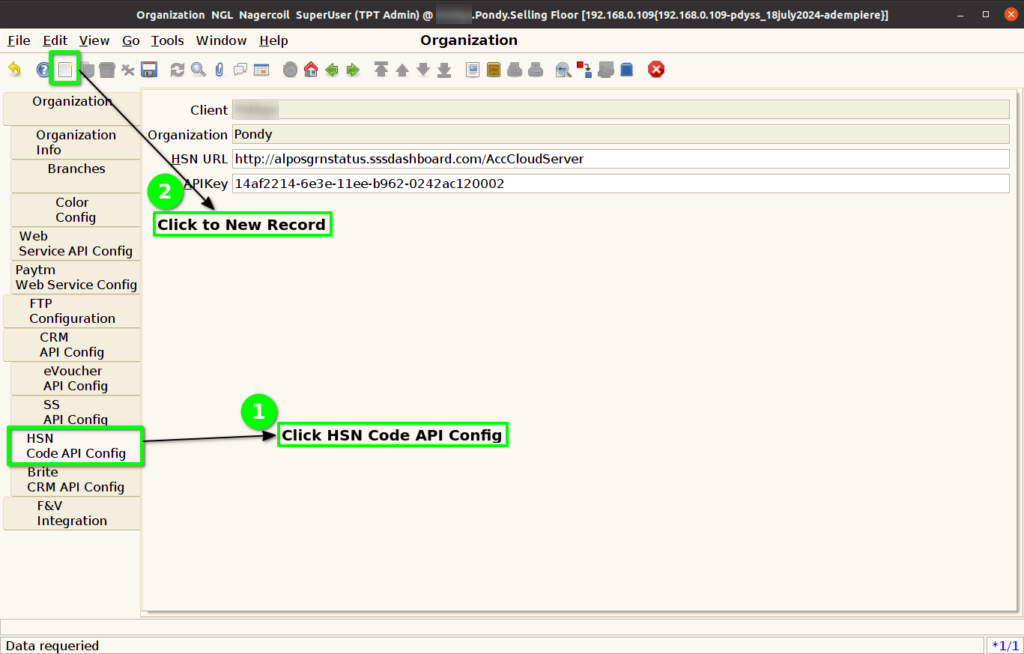Open the Product Info blue icon
Image resolution: width=1024 pixels, height=654 pixels.
tap(626, 69)
